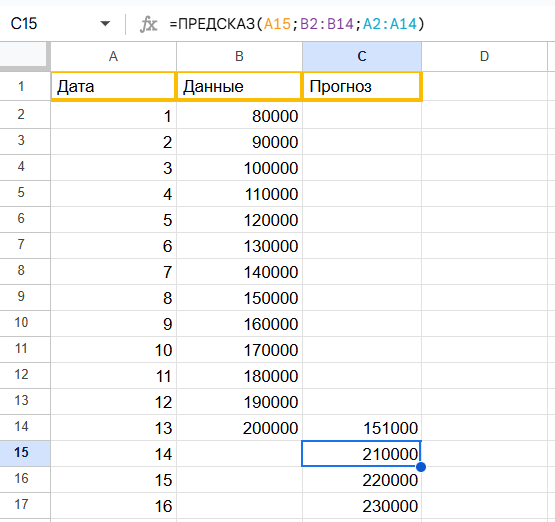Click cell with value 140000

(x=239, y=271)
